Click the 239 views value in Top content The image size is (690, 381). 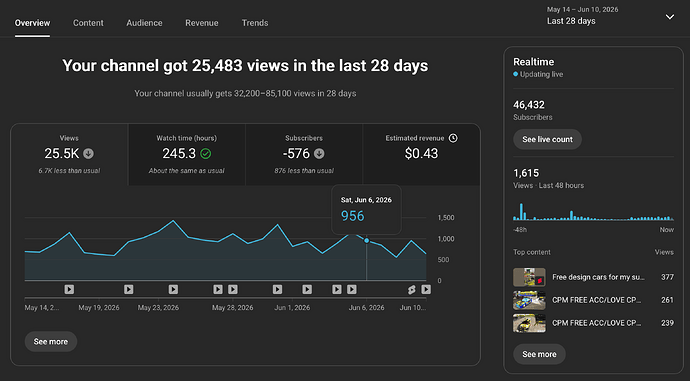667,323
